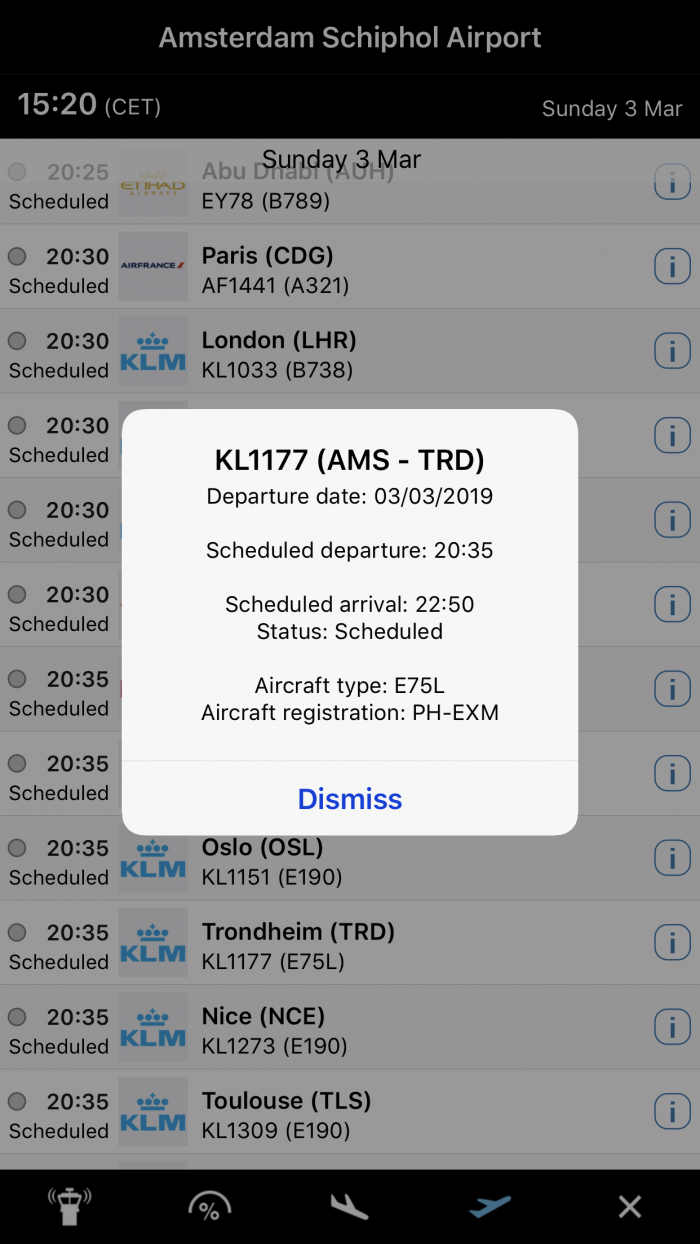Tap the Air France airline logo

[153, 266]
